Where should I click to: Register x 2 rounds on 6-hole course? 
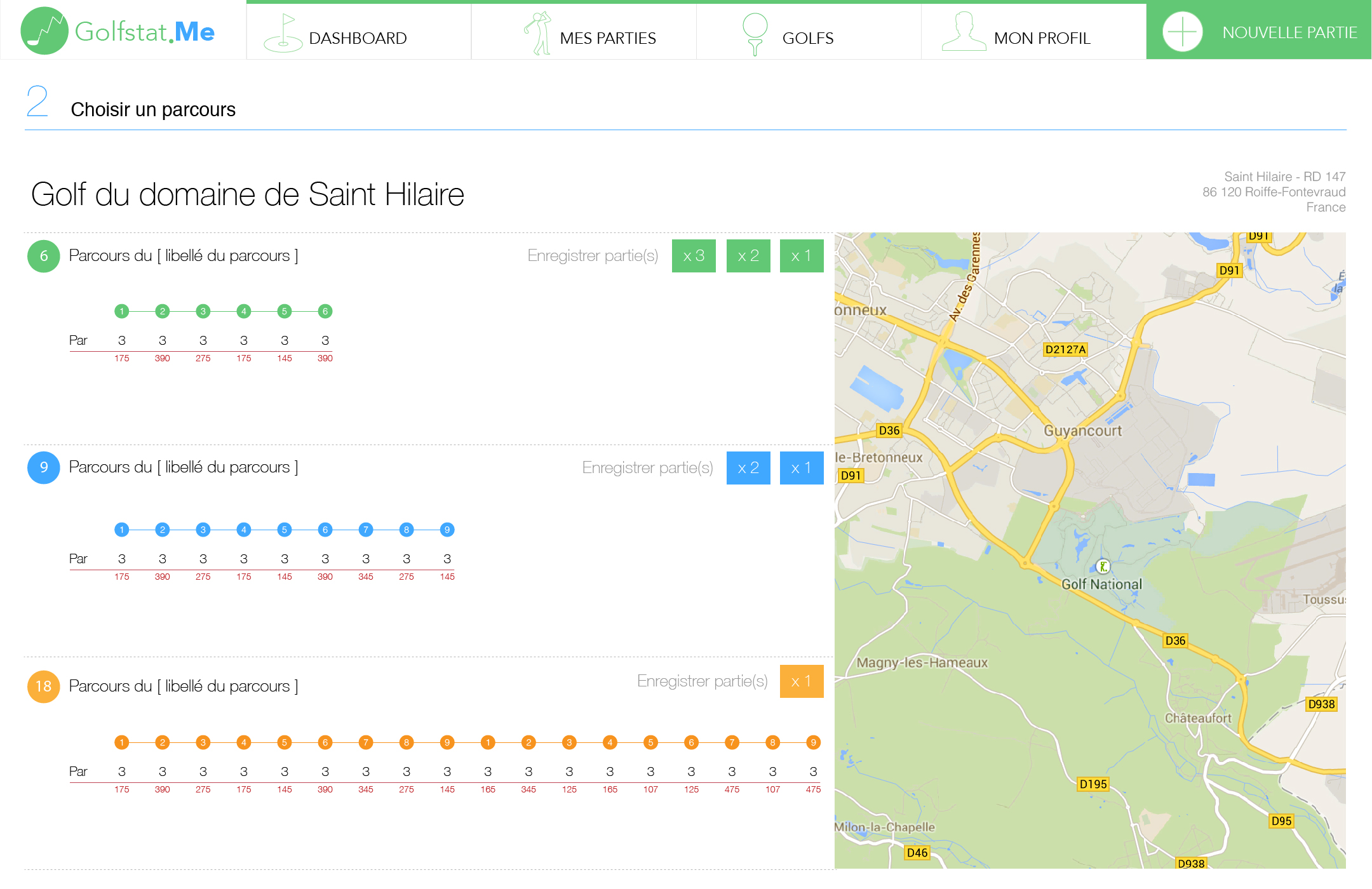click(x=748, y=256)
